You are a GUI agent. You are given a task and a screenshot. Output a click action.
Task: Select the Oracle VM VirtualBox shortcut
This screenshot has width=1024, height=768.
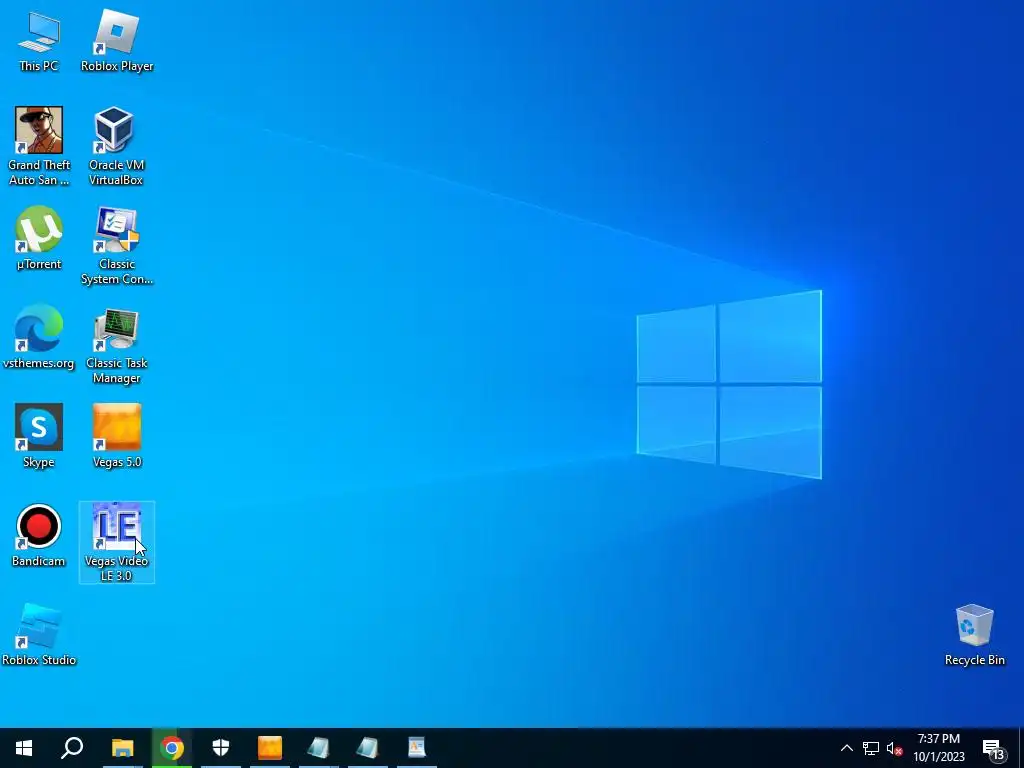point(116,146)
